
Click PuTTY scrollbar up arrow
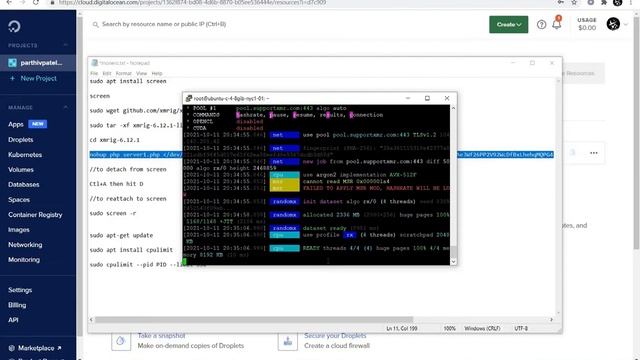pyautogui.click(x=453, y=108)
